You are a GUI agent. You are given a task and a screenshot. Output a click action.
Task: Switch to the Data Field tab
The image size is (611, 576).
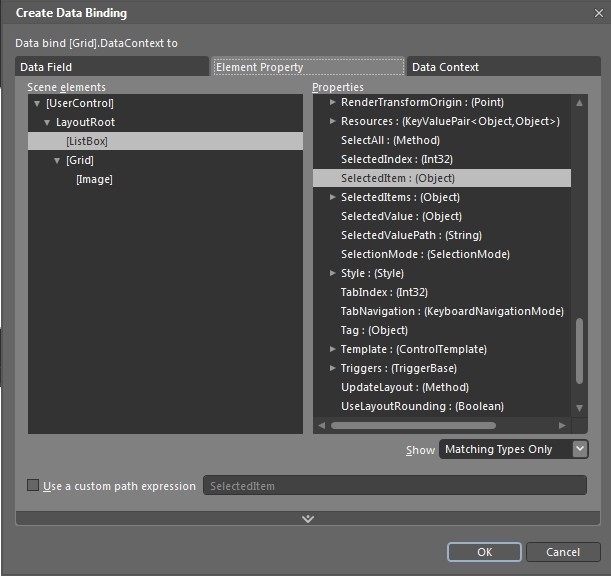[112, 67]
